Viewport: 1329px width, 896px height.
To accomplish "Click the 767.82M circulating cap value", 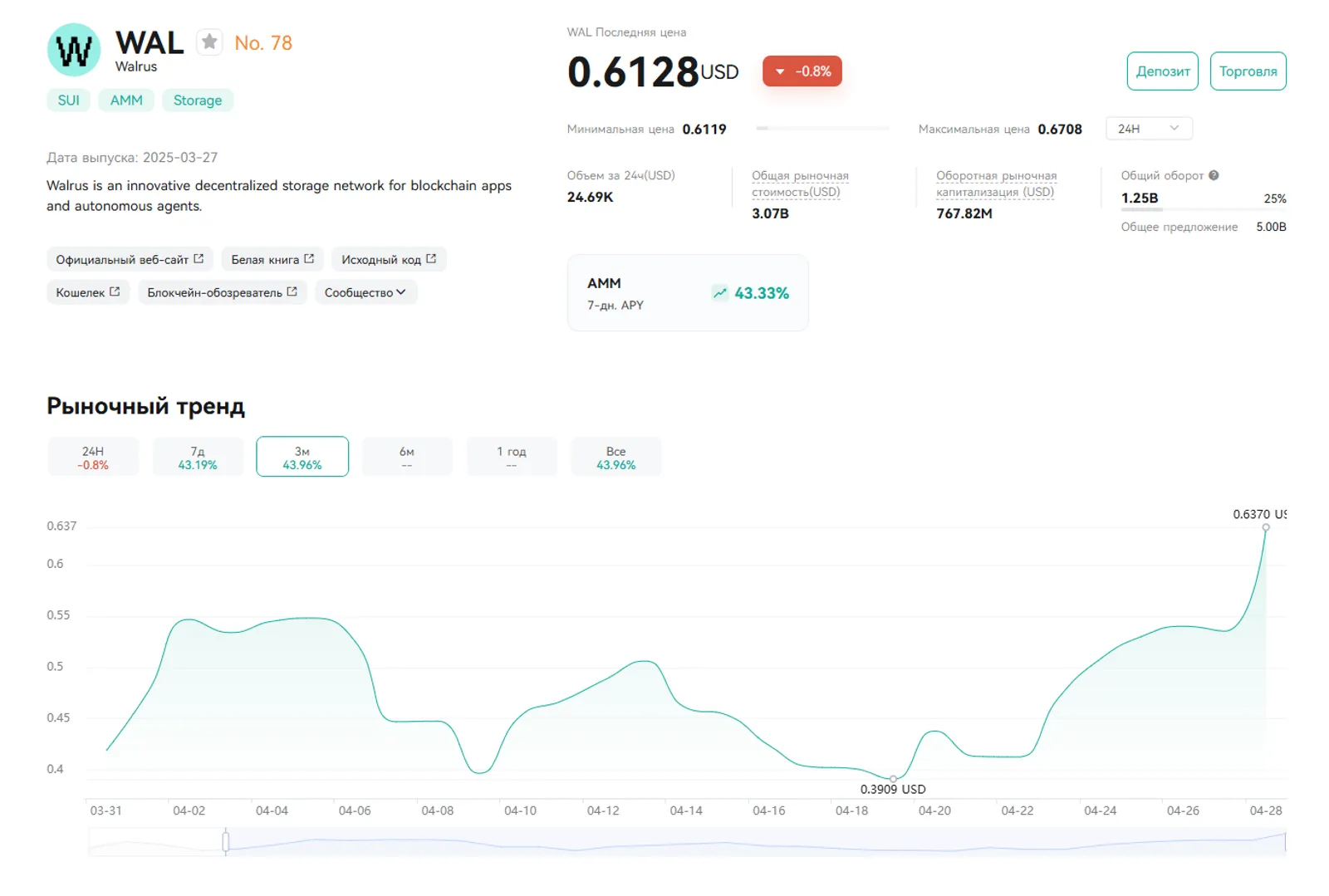I will coord(964,213).
